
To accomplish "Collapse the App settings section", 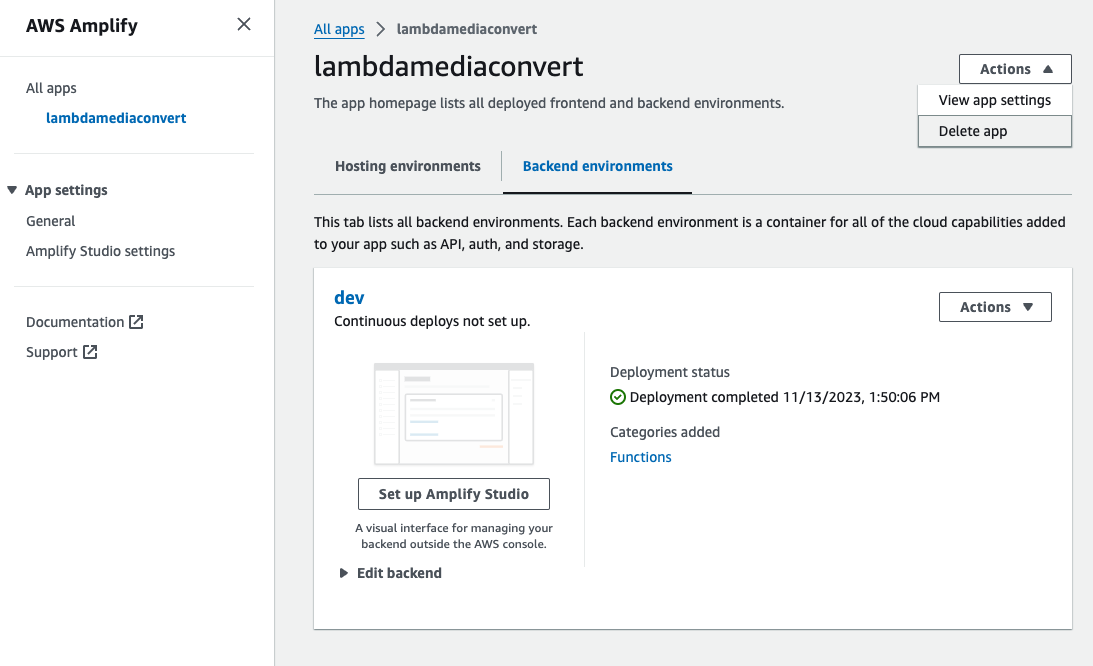I will coord(12,189).
